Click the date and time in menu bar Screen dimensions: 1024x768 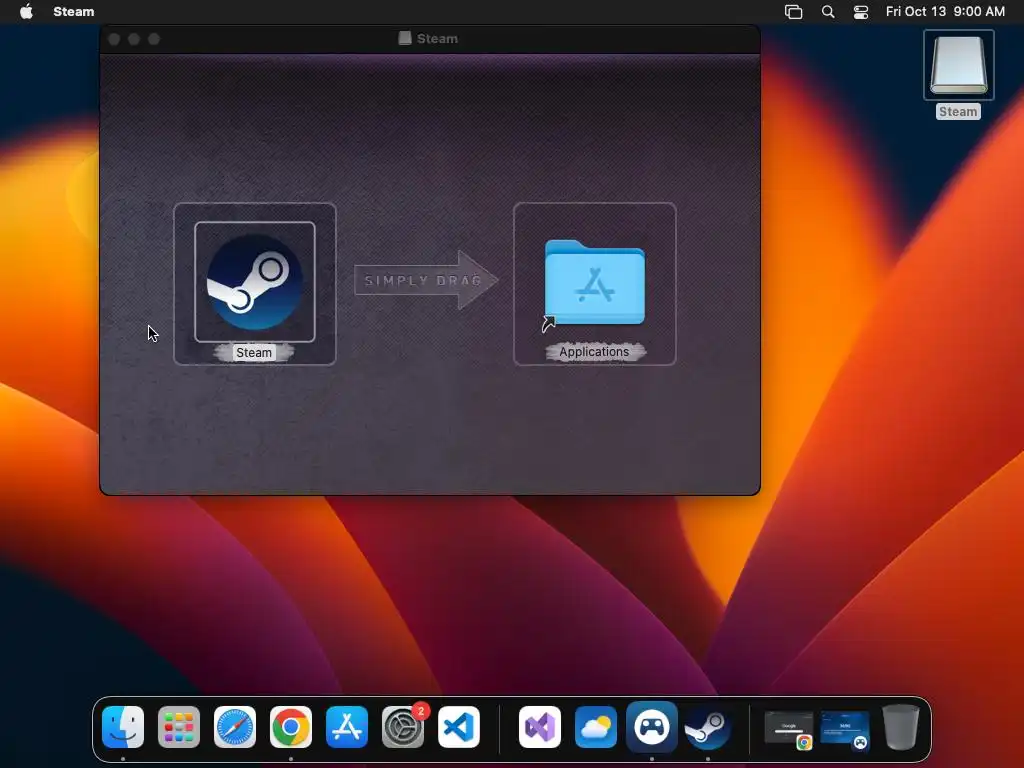pos(945,12)
